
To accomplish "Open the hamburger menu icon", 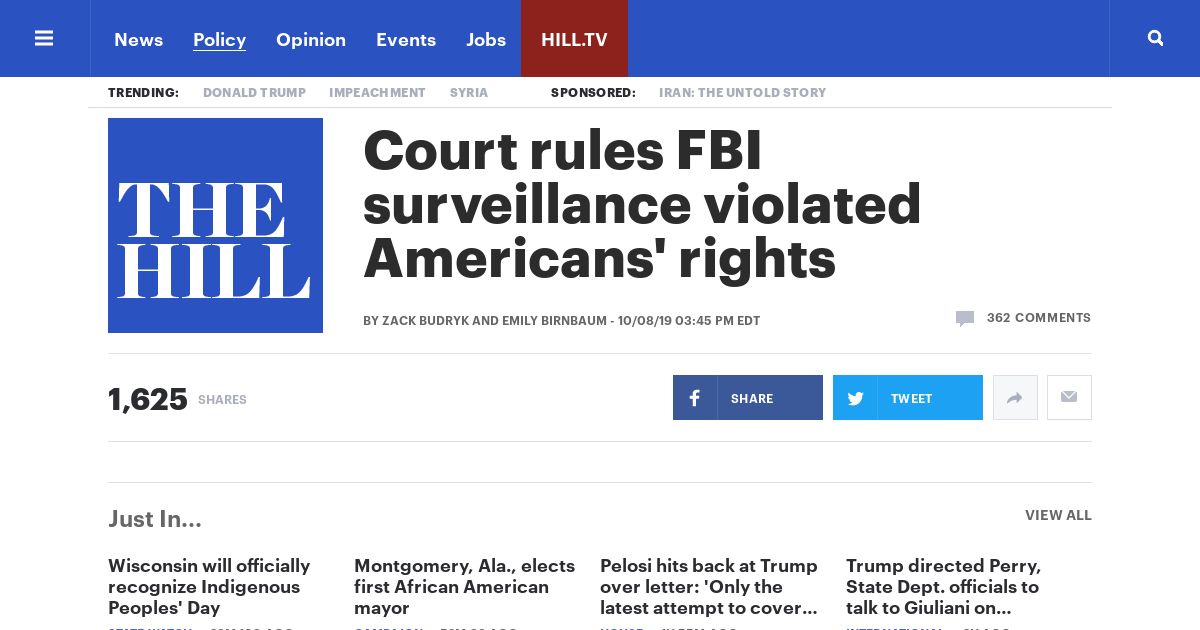I will point(44,38).
